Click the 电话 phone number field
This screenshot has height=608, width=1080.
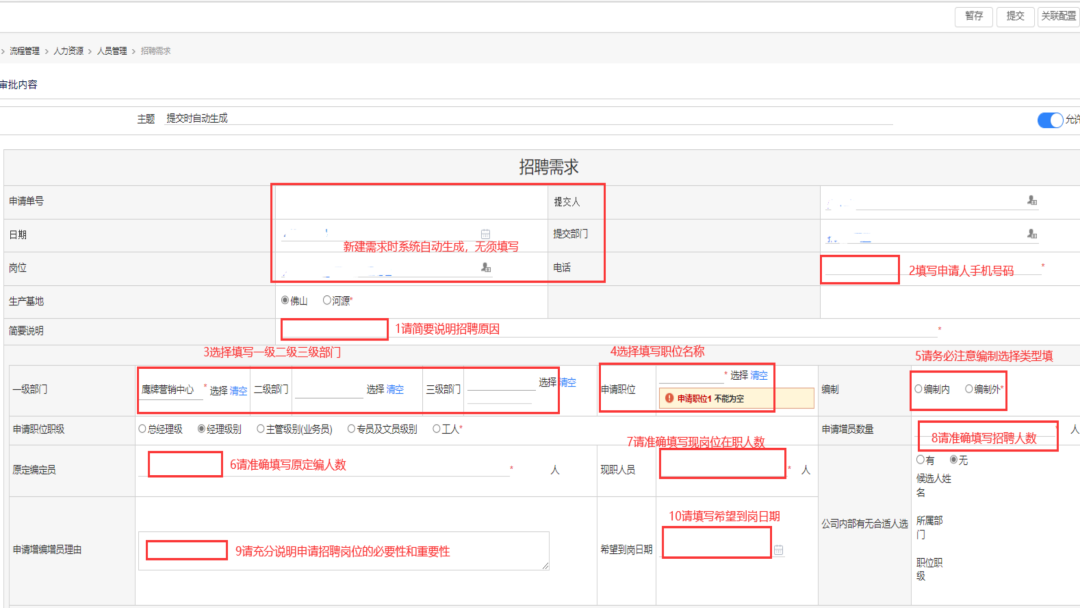pos(933,268)
